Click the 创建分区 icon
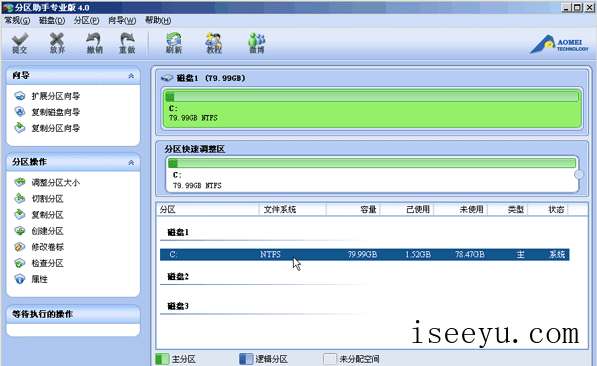This screenshot has width=597, height=366. (20, 231)
